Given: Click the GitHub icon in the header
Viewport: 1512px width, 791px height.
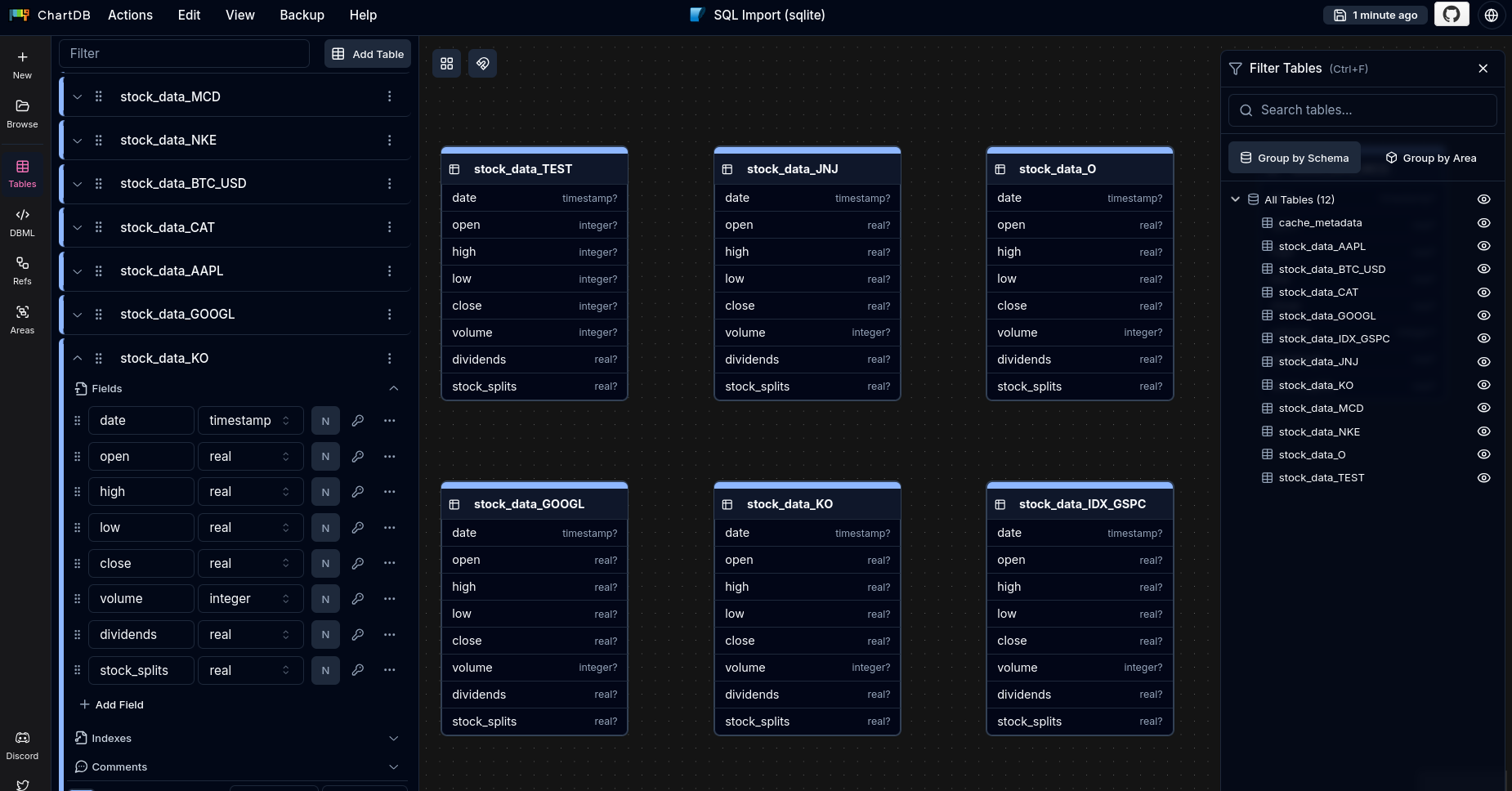Looking at the screenshot, I should (x=1452, y=15).
